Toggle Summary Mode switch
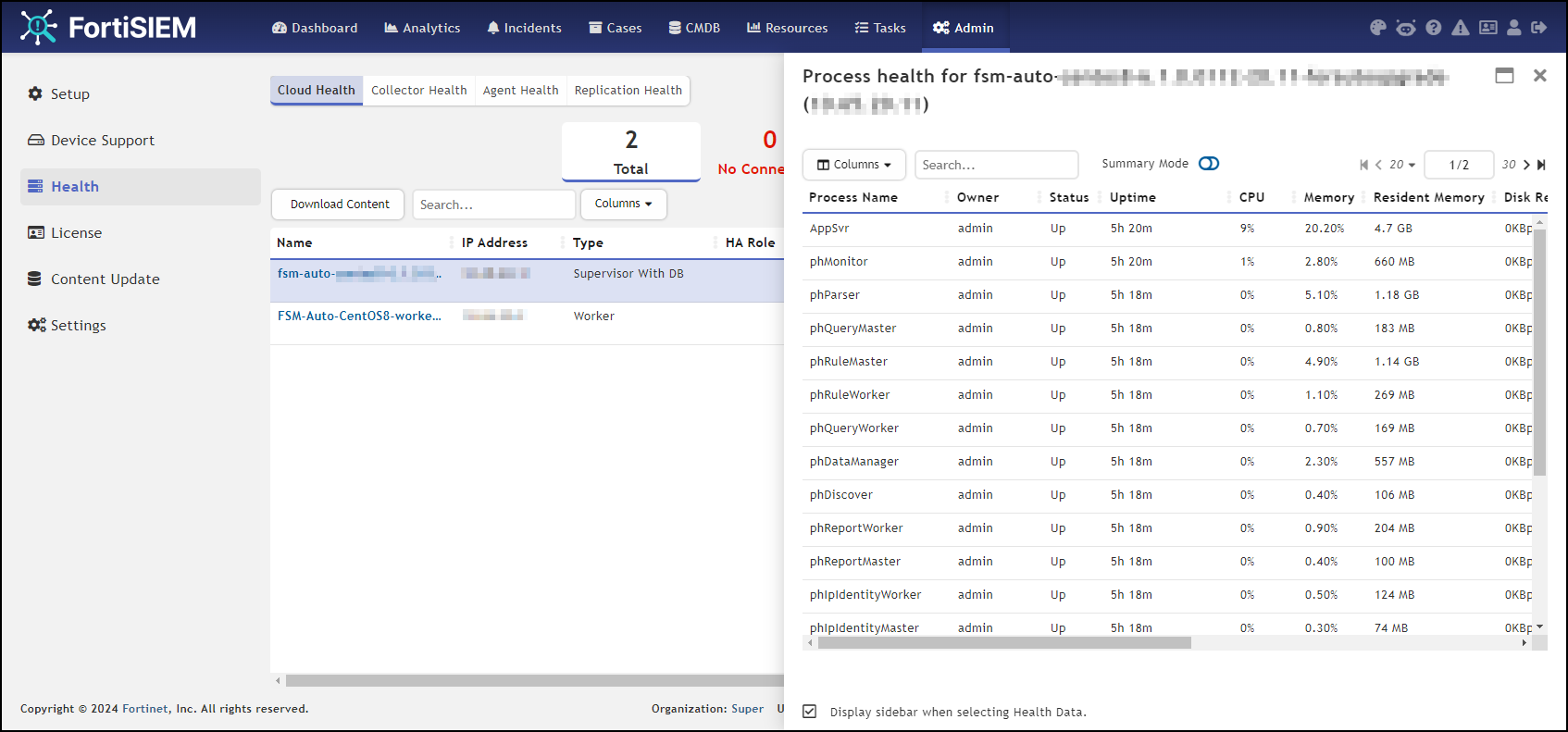The image size is (1568, 732). pyautogui.click(x=1208, y=164)
